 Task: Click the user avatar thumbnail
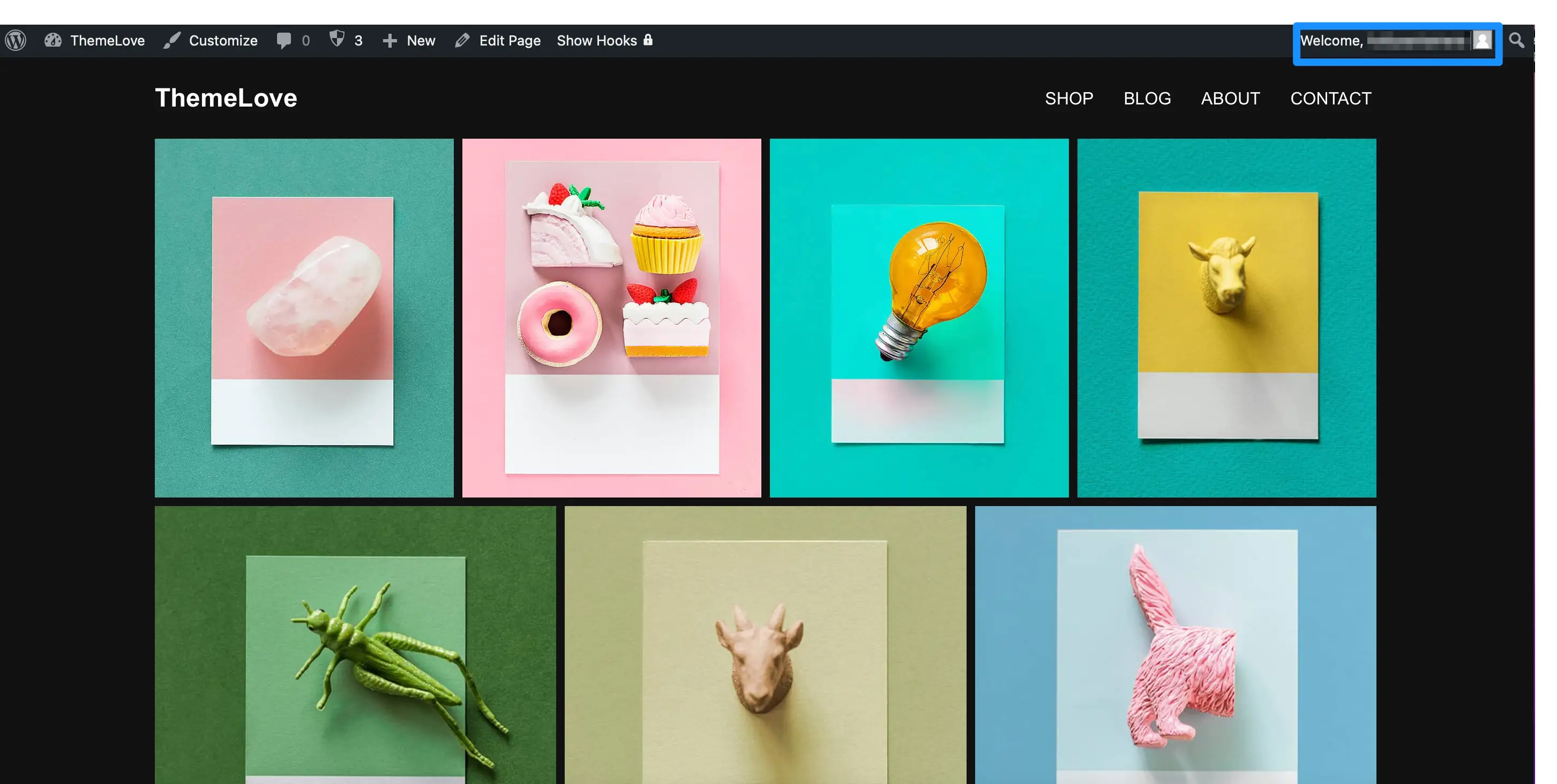[x=1484, y=40]
